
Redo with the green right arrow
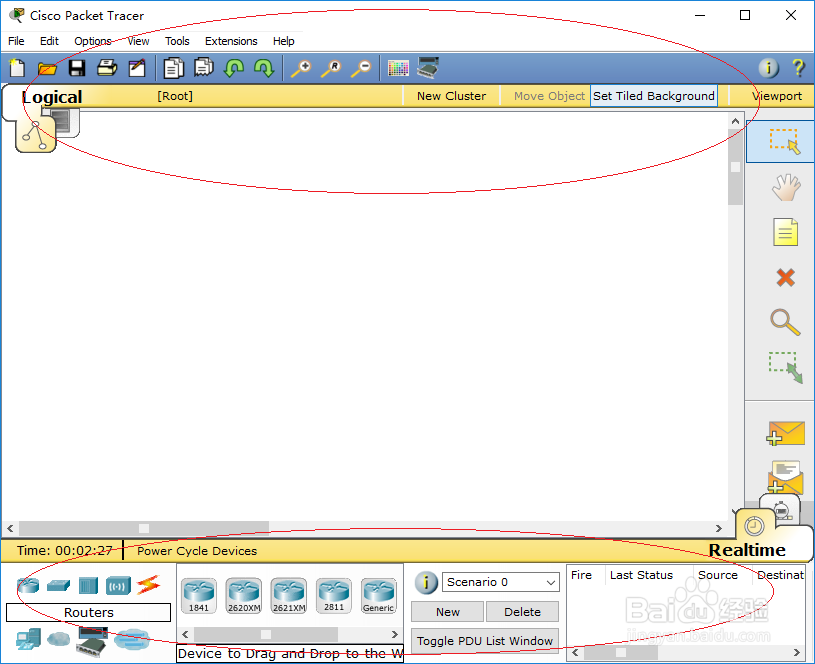264,68
